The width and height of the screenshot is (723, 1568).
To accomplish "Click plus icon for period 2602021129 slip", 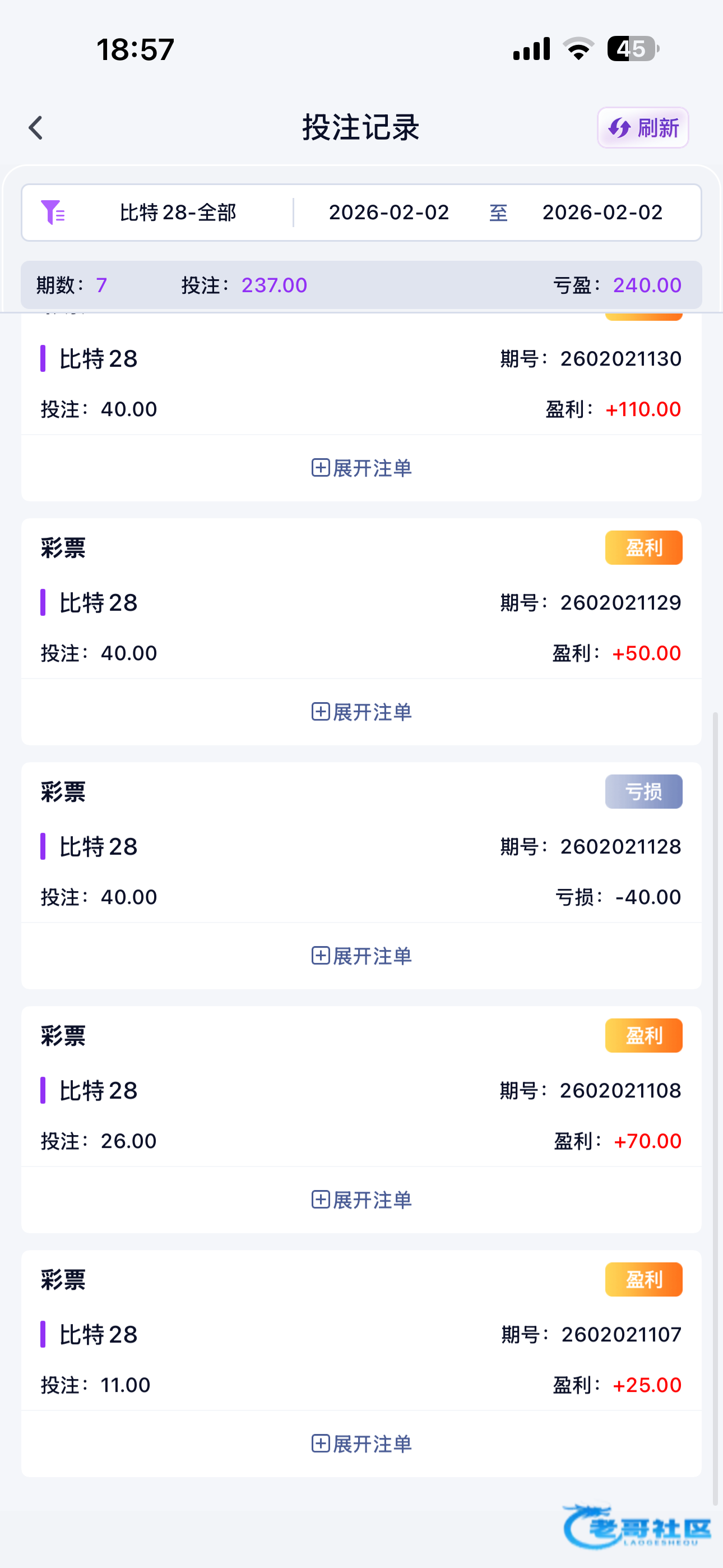I will [321, 712].
